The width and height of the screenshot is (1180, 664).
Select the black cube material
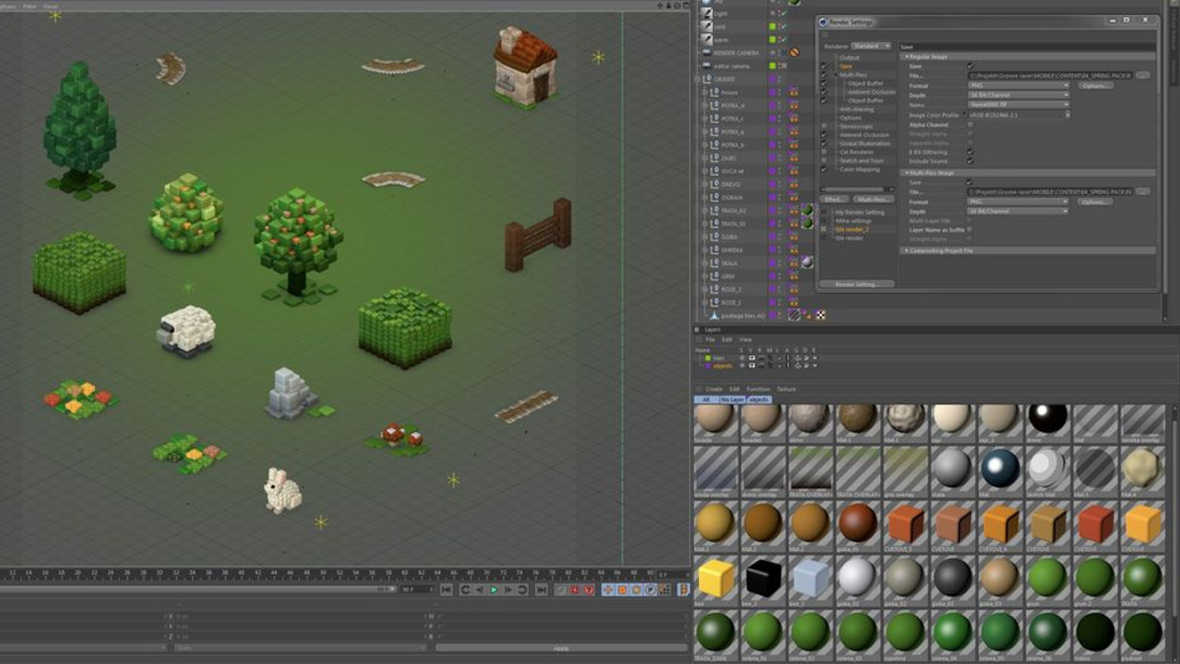[762, 577]
